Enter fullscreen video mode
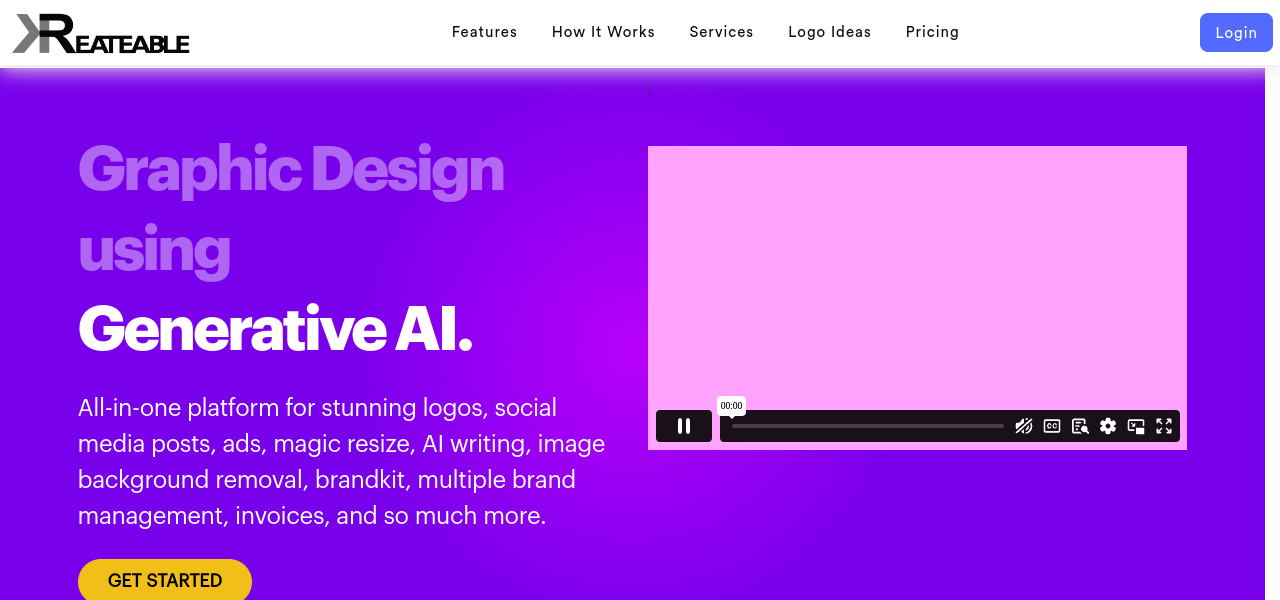 click(1164, 426)
